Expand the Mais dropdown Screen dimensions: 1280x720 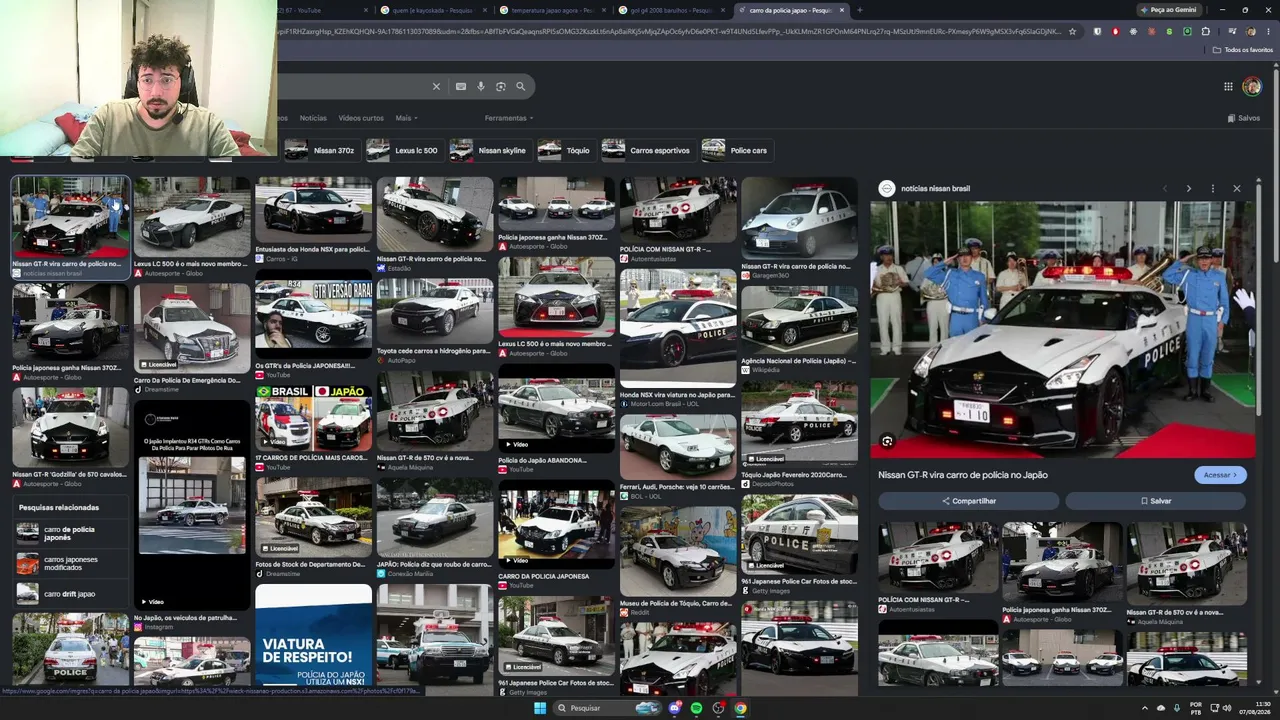[x=405, y=118]
